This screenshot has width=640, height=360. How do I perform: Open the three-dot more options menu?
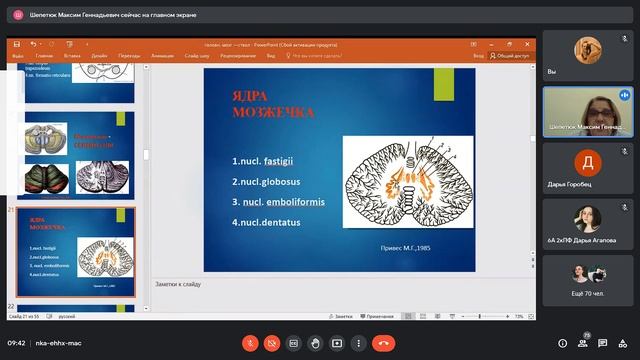(x=358, y=343)
